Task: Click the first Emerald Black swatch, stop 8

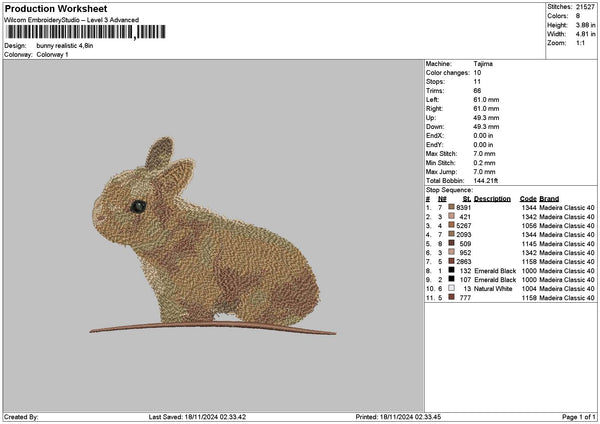Action: pos(452,270)
